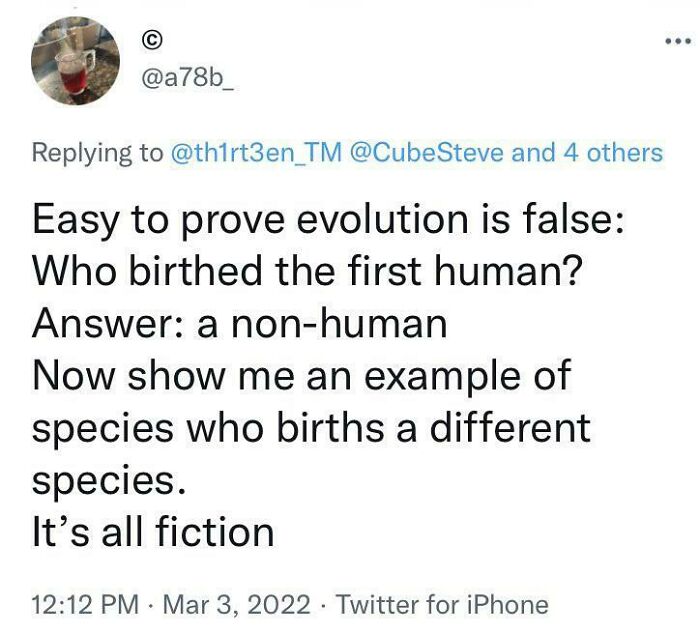Show the '4 others' replied-to users
Image resolution: width=700 pixels, height=634 pixels.
coord(608,153)
